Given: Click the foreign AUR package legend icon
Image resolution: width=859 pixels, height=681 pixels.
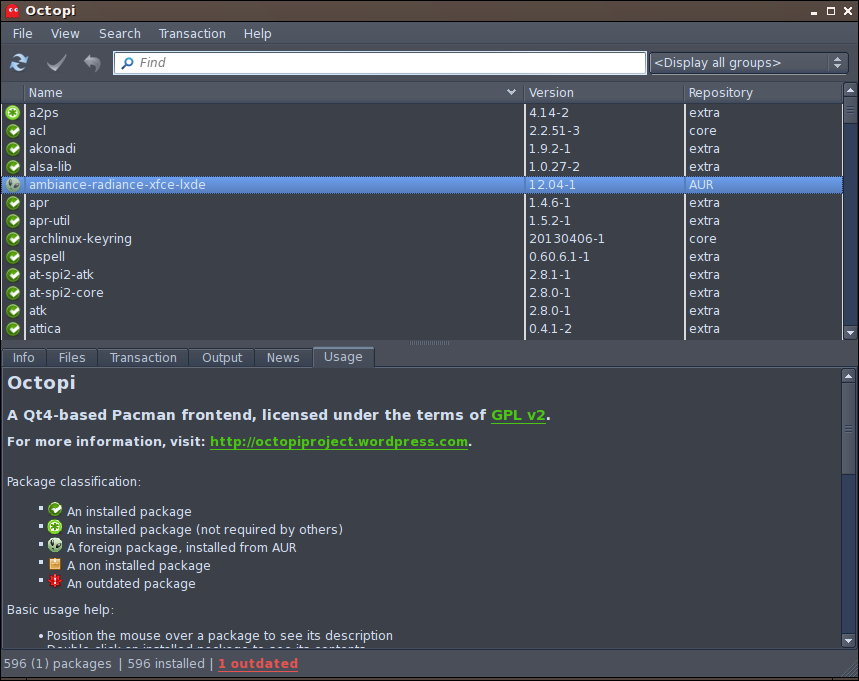Looking at the screenshot, I should click(55, 545).
